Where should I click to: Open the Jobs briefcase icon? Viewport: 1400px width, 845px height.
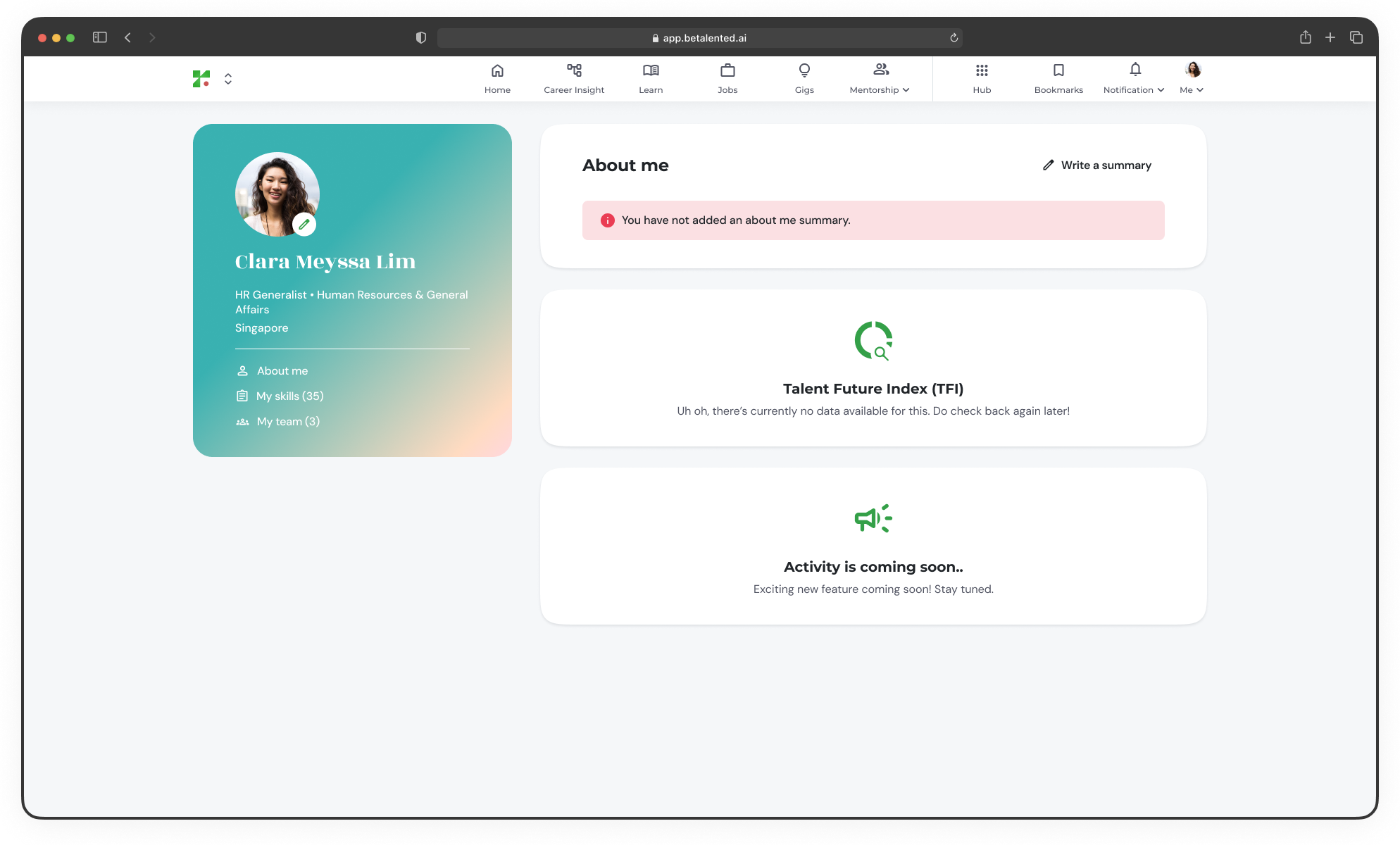727,71
